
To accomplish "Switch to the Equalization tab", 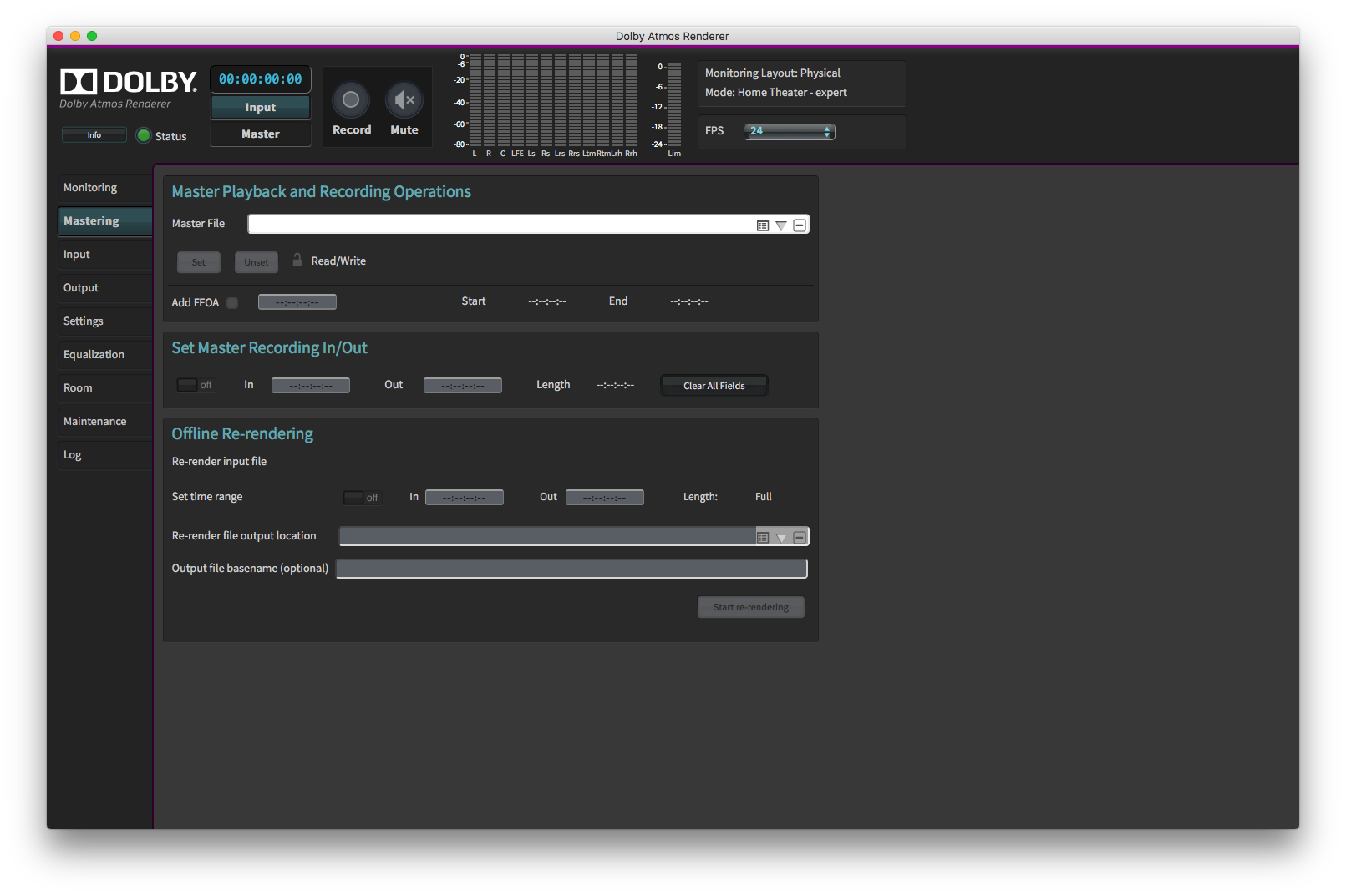I will coord(104,354).
